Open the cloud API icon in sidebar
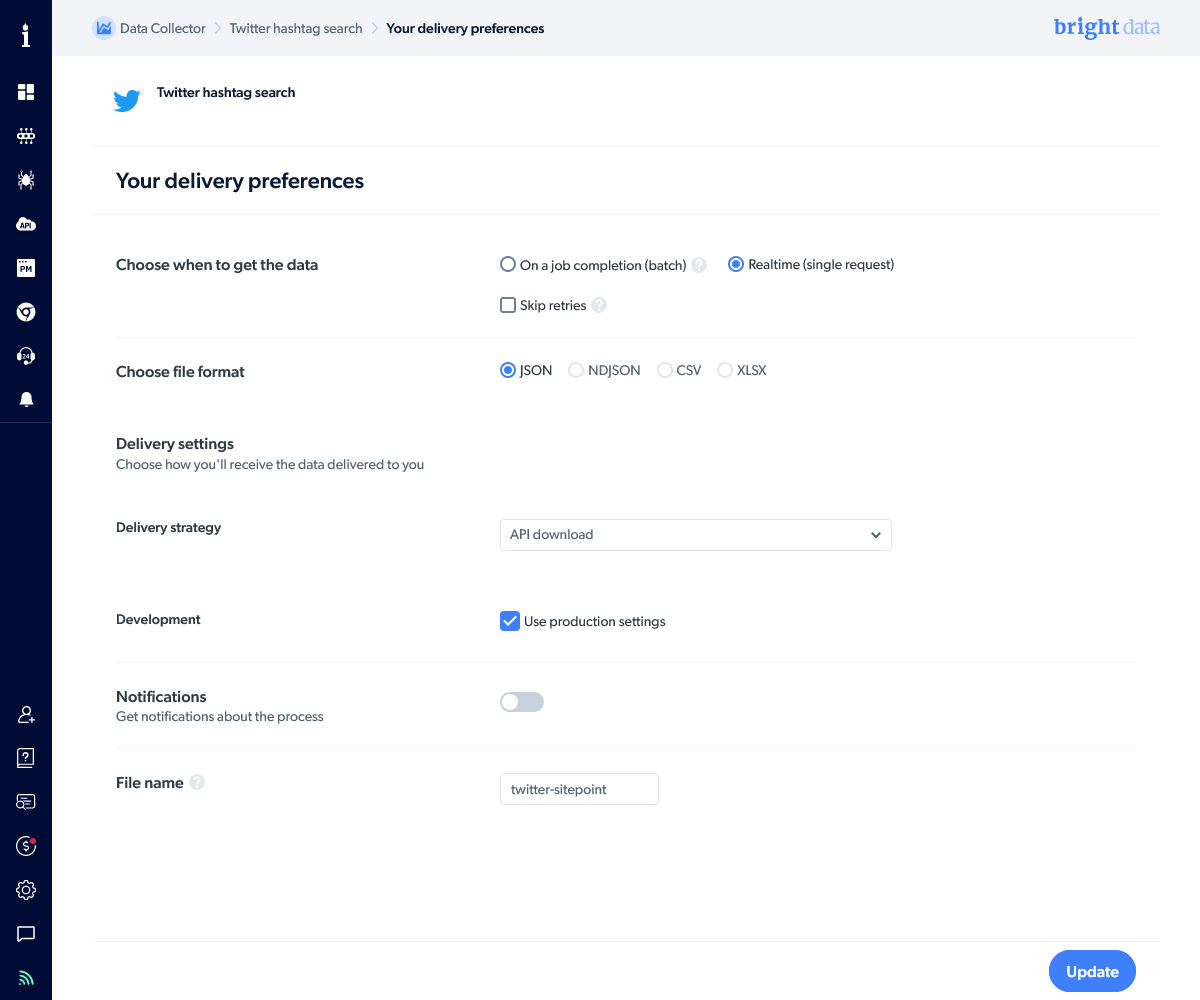The width and height of the screenshot is (1200, 1000). (26, 224)
